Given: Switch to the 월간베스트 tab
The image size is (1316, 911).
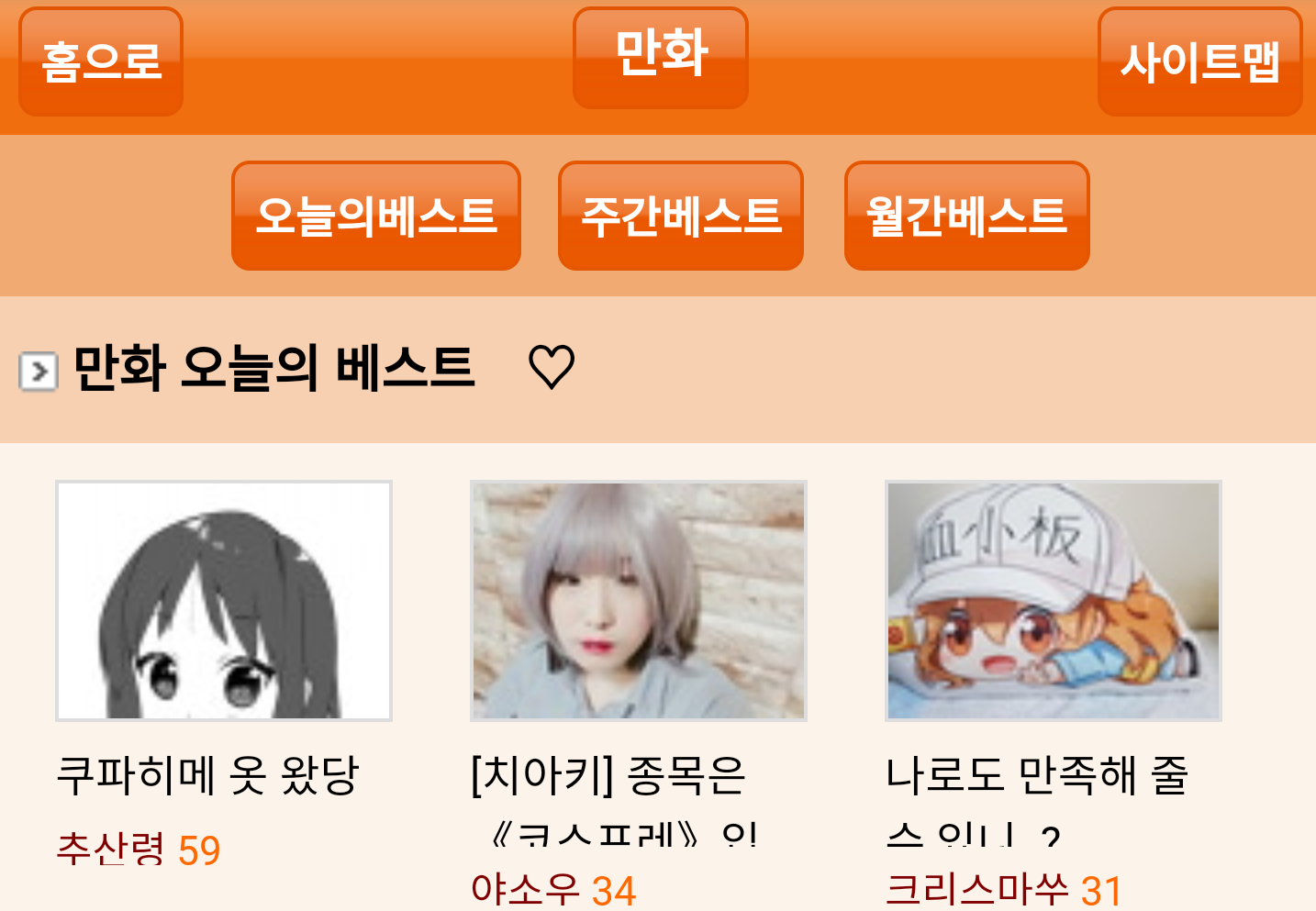Looking at the screenshot, I should 967,216.
